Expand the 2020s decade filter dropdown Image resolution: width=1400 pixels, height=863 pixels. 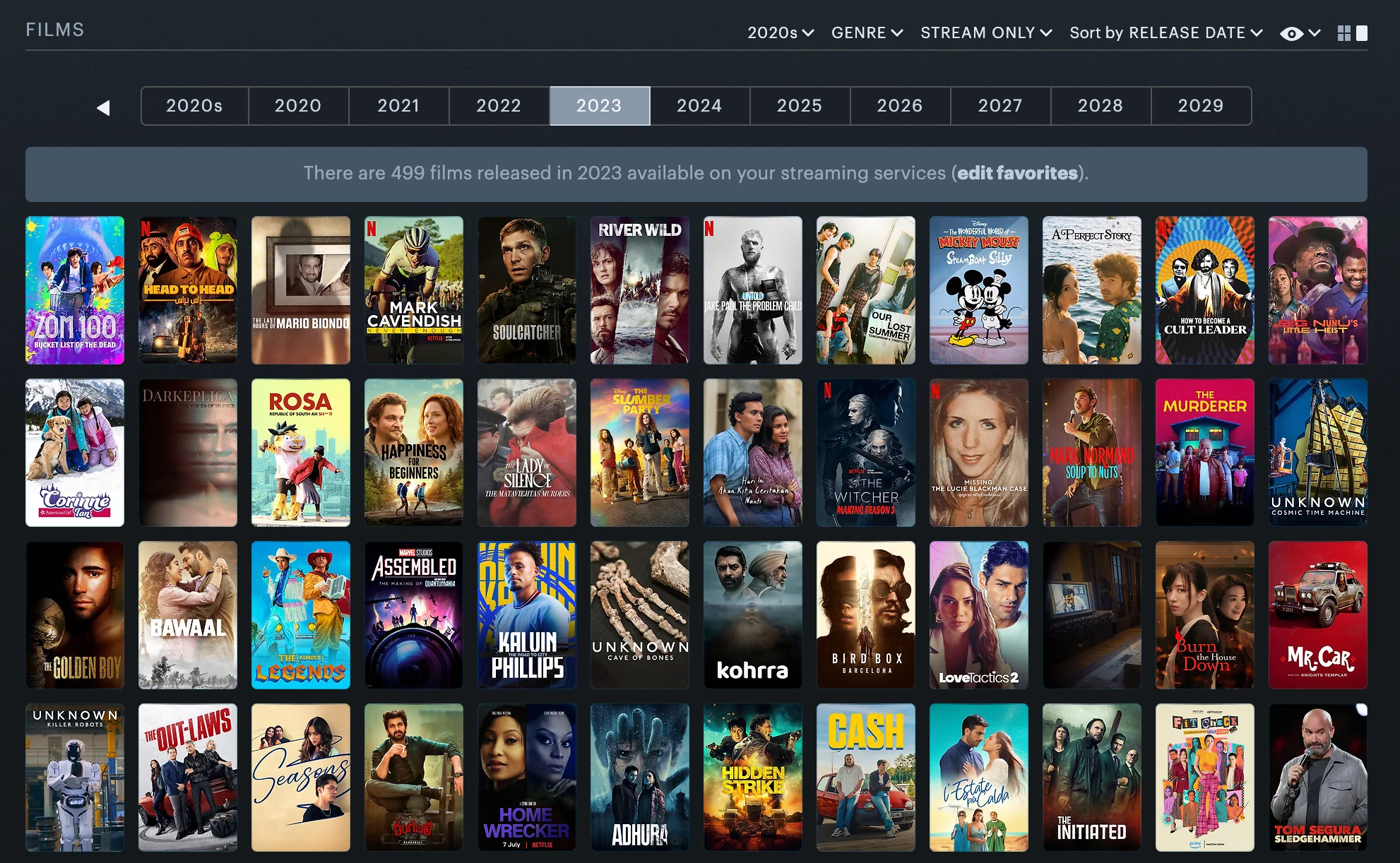pyautogui.click(x=780, y=32)
